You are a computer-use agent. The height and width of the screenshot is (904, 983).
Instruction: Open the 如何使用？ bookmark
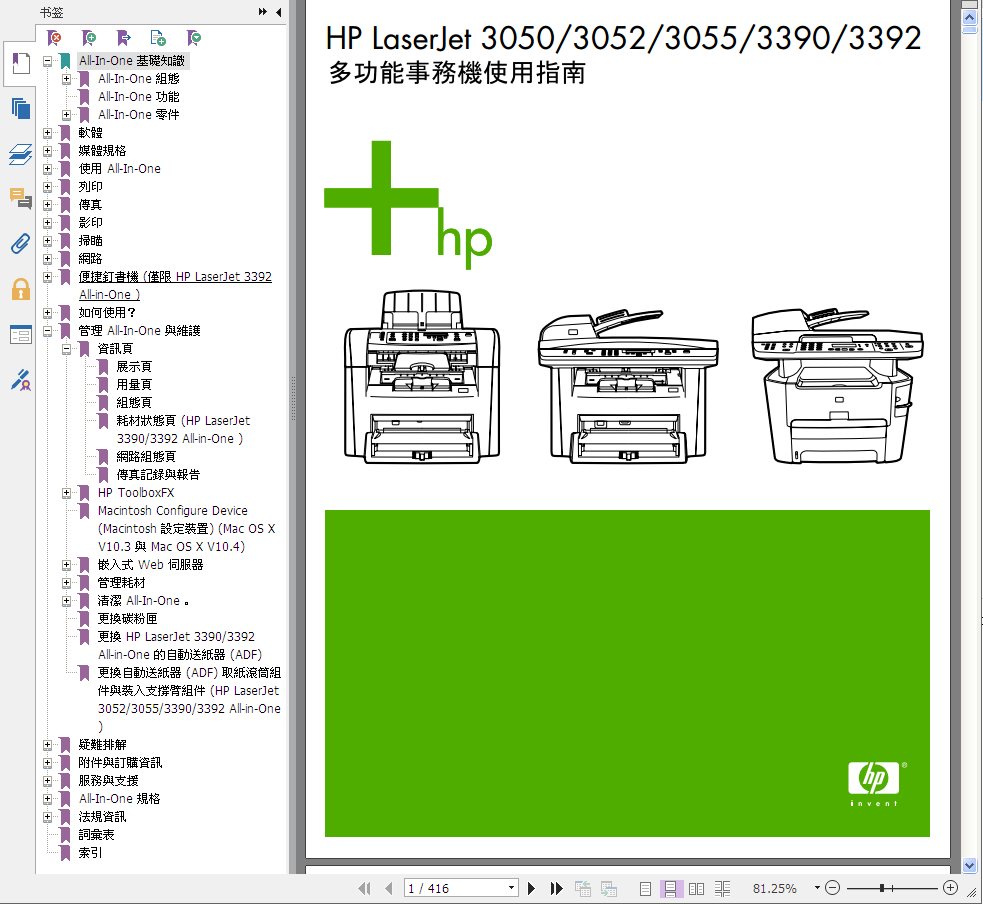(x=107, y=313)
